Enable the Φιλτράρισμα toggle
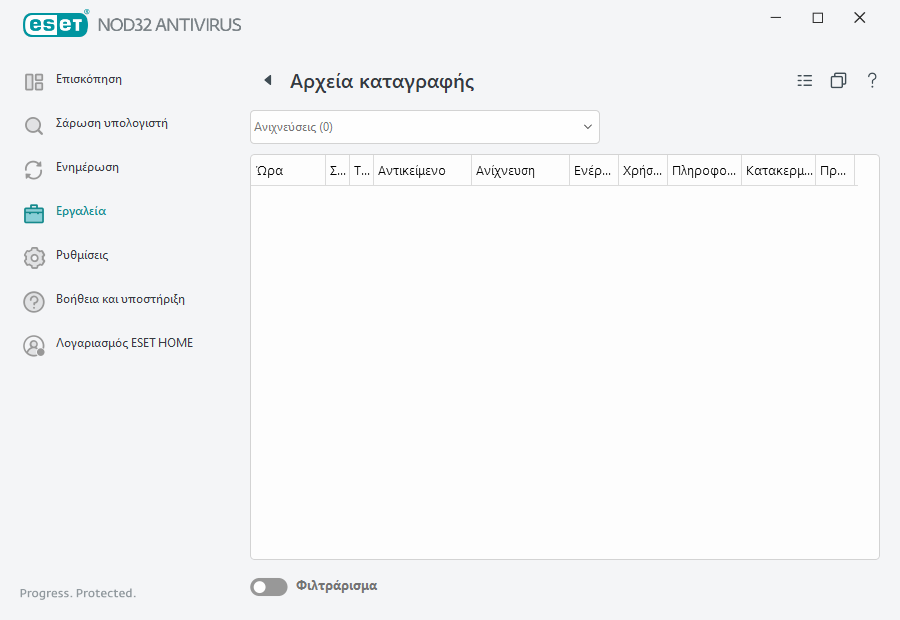 268,586
